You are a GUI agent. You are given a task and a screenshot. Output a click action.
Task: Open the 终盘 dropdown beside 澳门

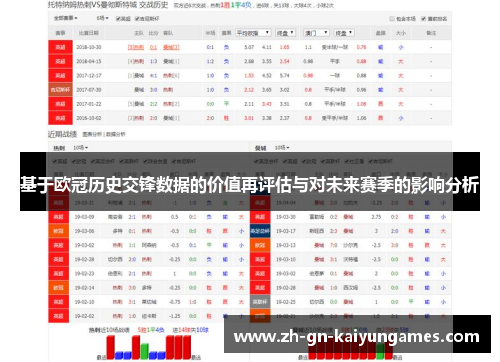tap(344, 33)
